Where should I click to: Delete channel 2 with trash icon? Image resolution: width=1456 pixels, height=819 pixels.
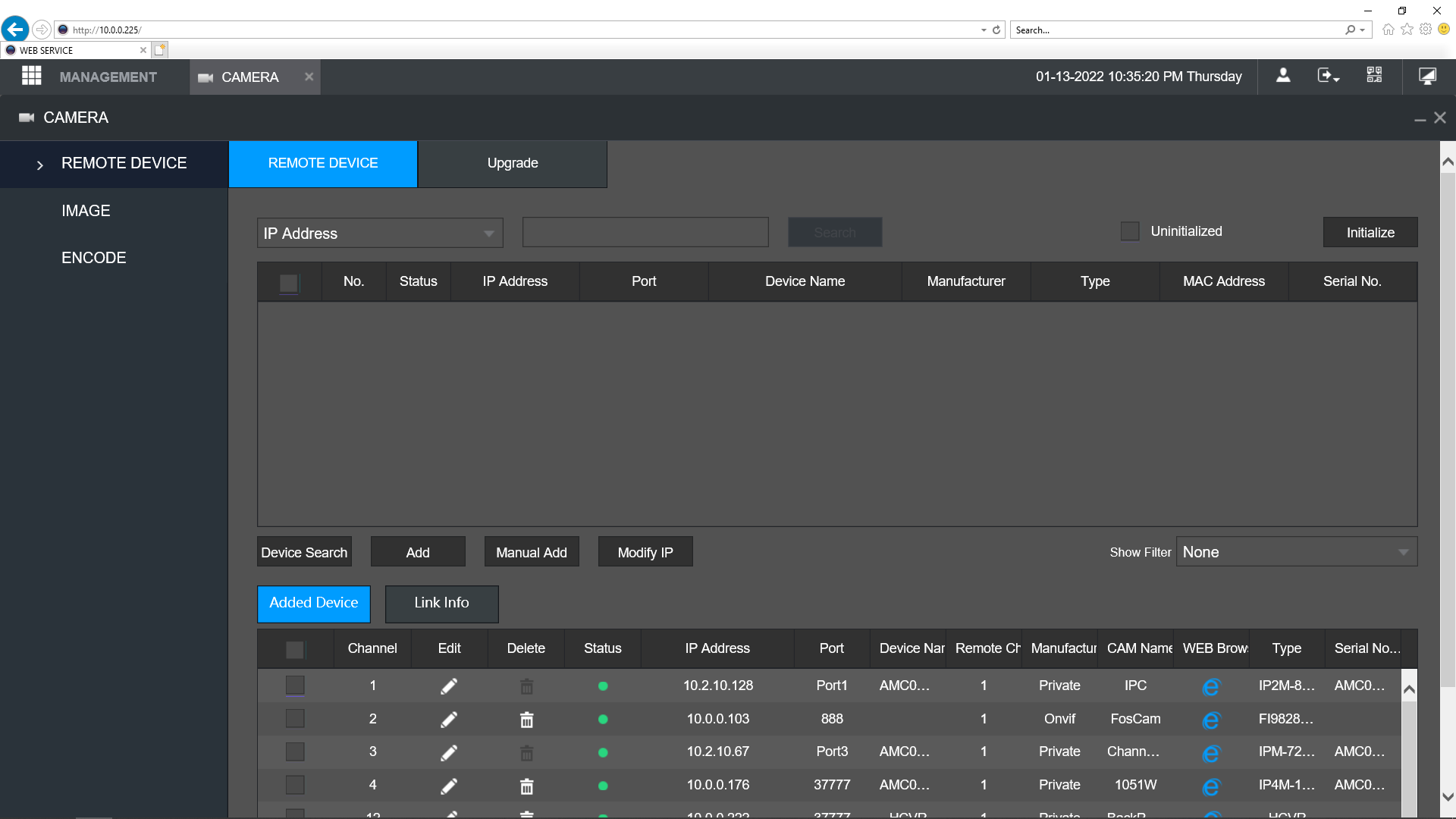(526, 720)
